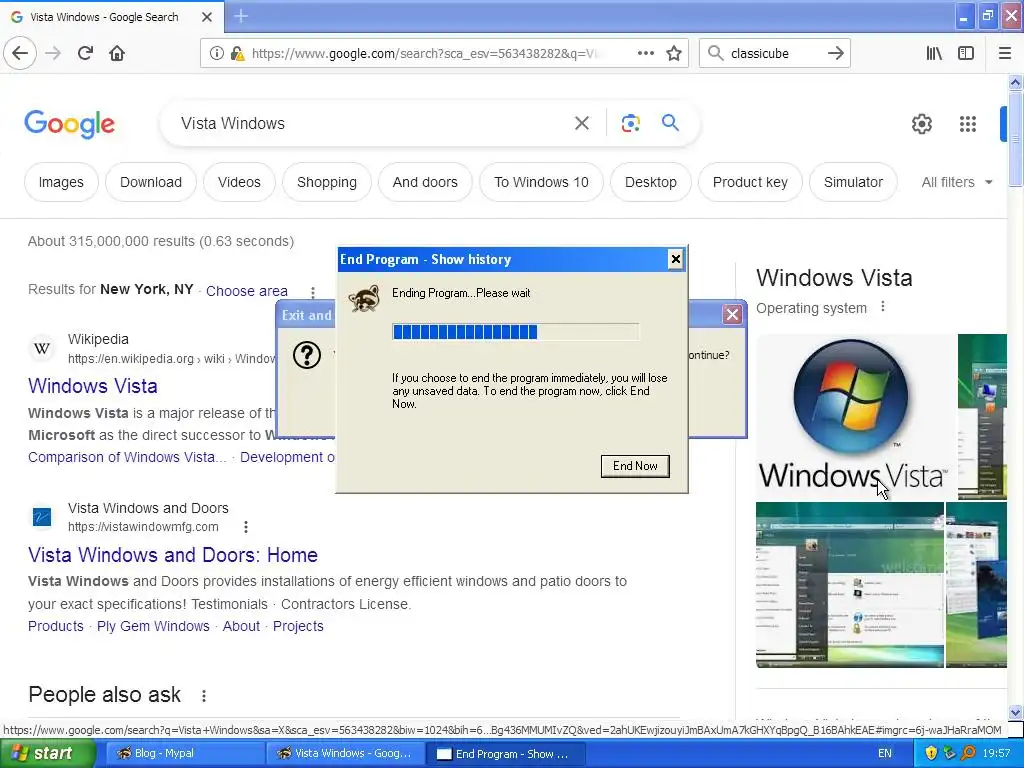Open the Library icon in the toolbar
Viewport: 1024px width, 768px height.
[x=934, y=54]
